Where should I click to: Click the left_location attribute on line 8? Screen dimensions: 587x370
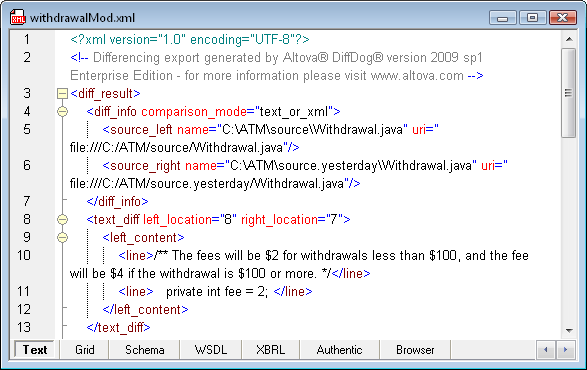pos(177,219)
